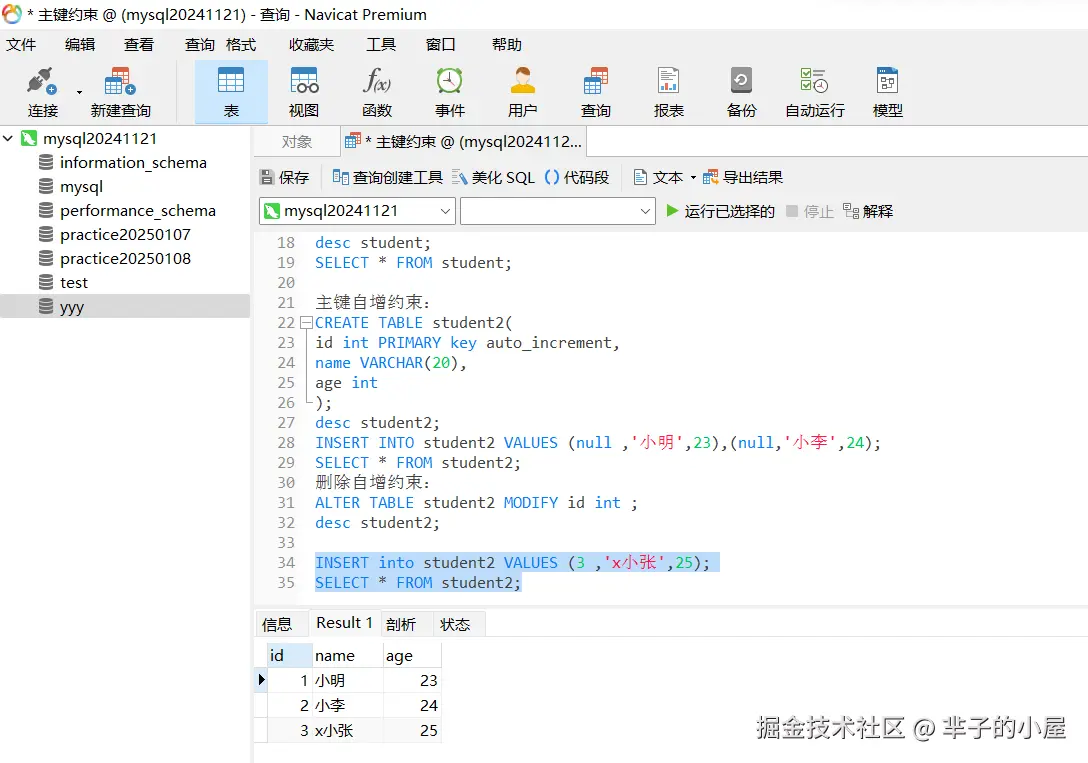Run the selection with 运行已选择的

720,211
